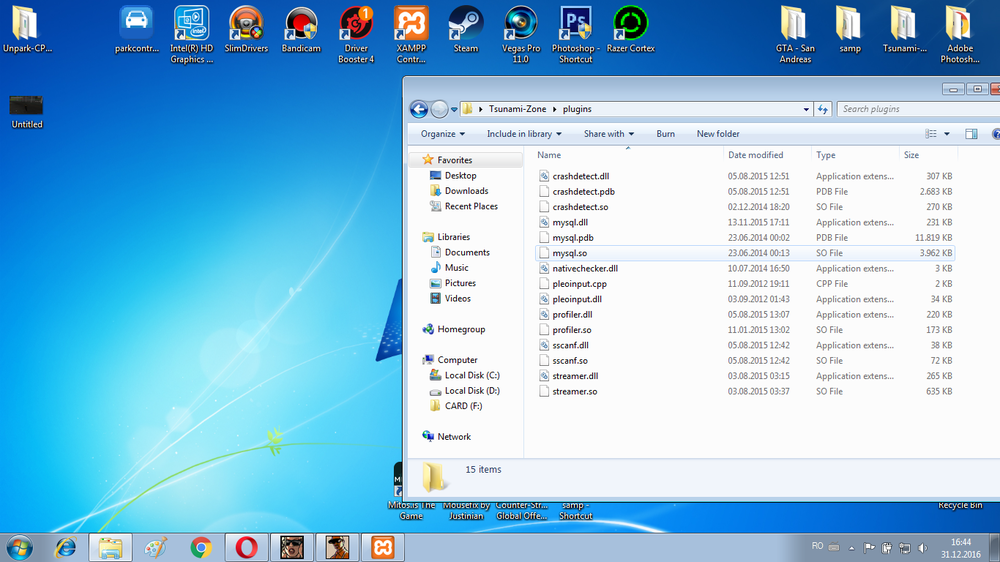The image size is (1000, 562).
Task: Open the Include in library dropdown
Action: pyautogui.click(x=524, y=134)
